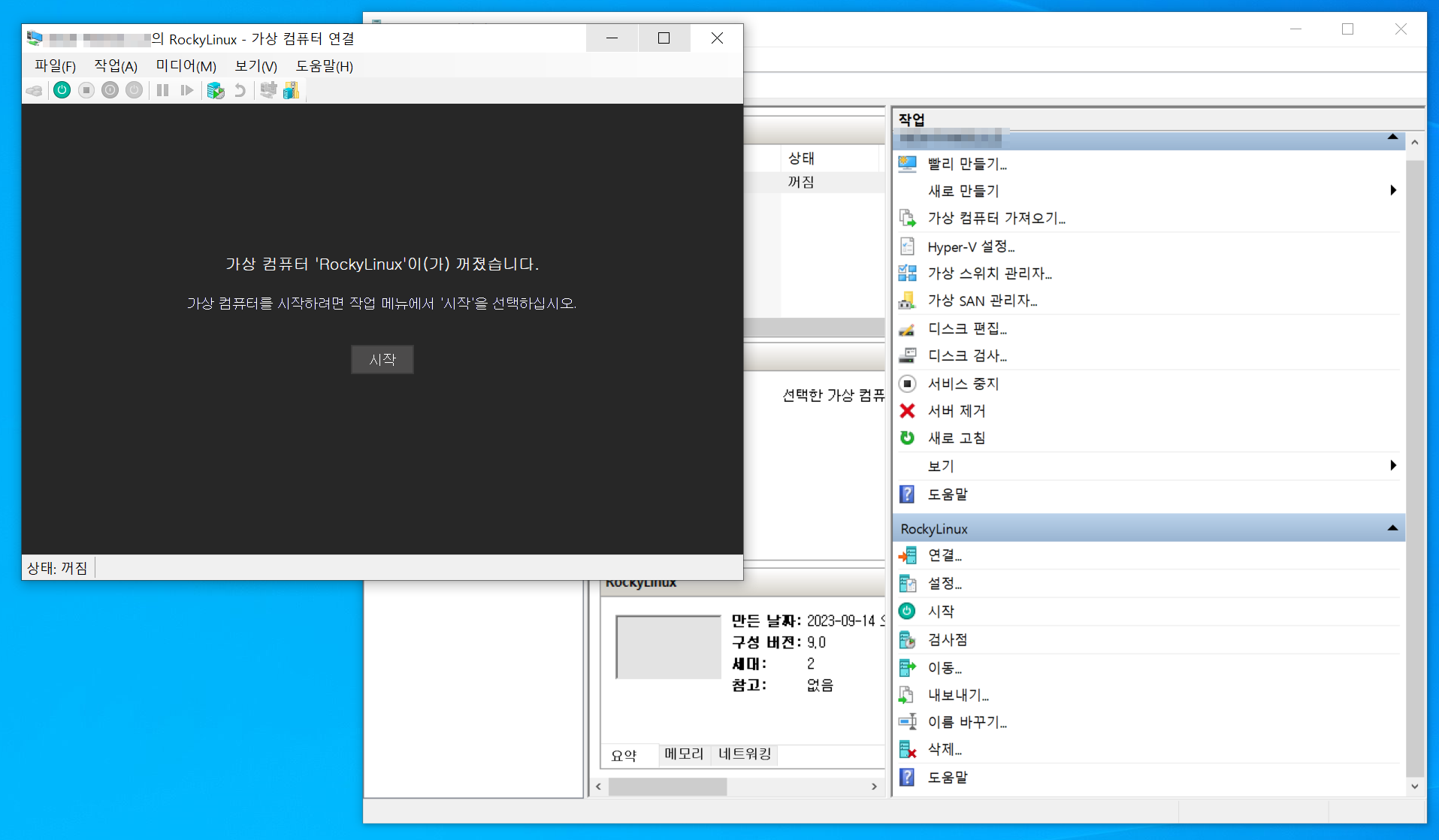
Task: Click the Turn Off (stop) toolbar icon
Action: tap(86, 91)
